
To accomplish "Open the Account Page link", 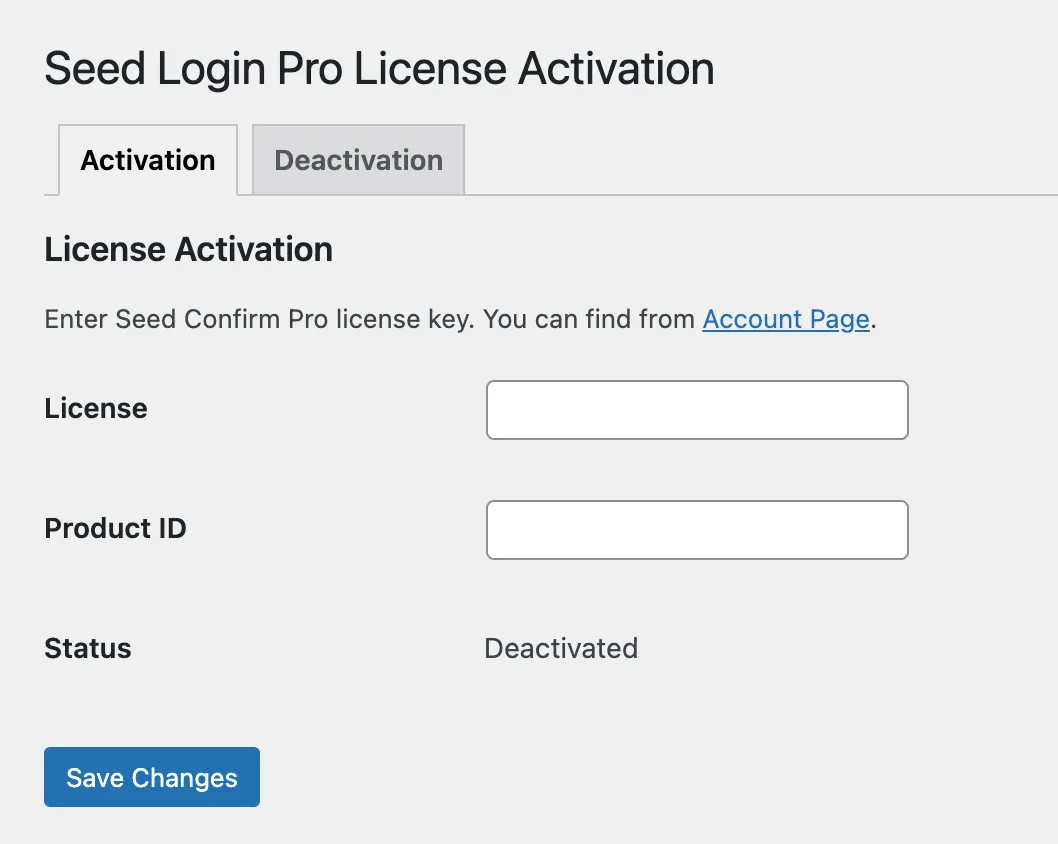I will tap(786, 319).
